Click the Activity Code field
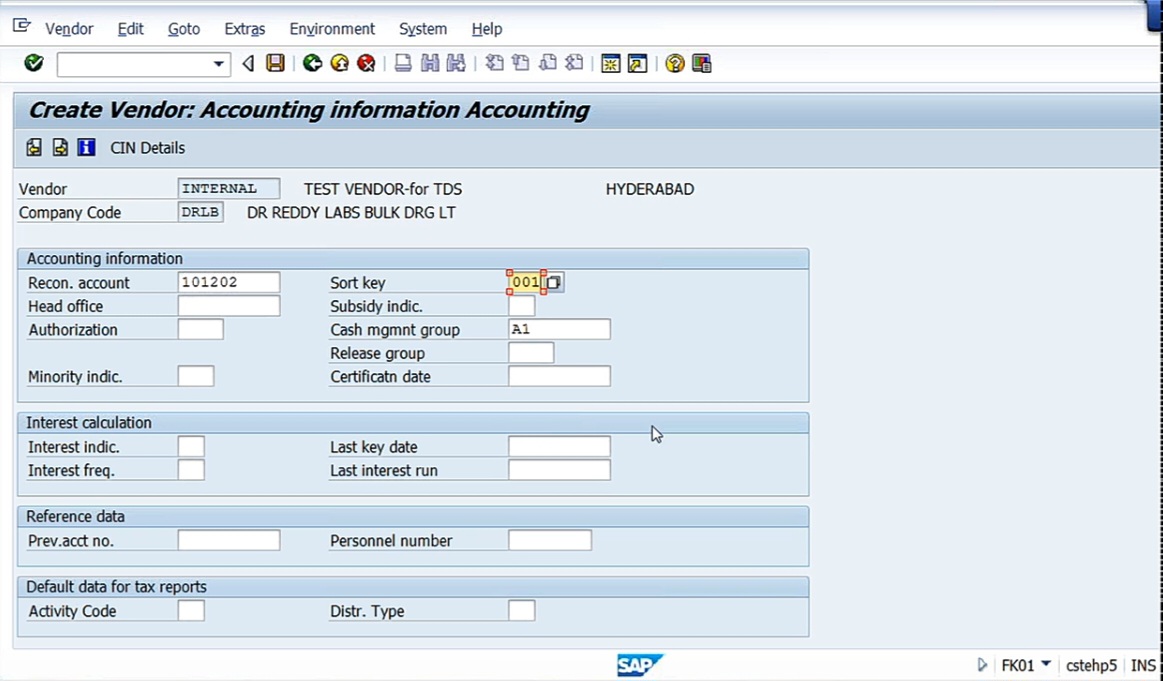The height and width of the screenshot is (681, 1163). pyautogui.click(x=191, y=611)
